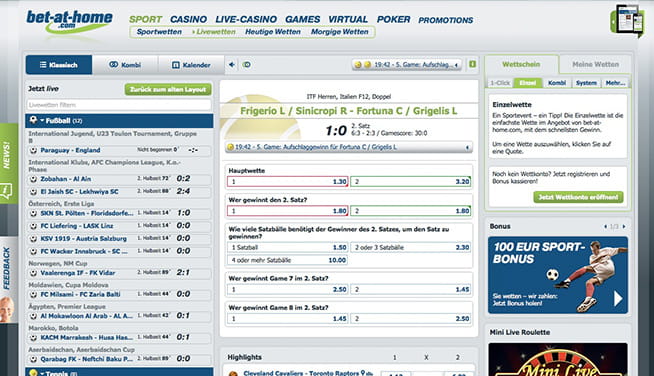Image resolution: width=654 pixels, height=376 pixels.
Task: Click the tennis ball icon in match ticker bar
Action: pos(230,147)
